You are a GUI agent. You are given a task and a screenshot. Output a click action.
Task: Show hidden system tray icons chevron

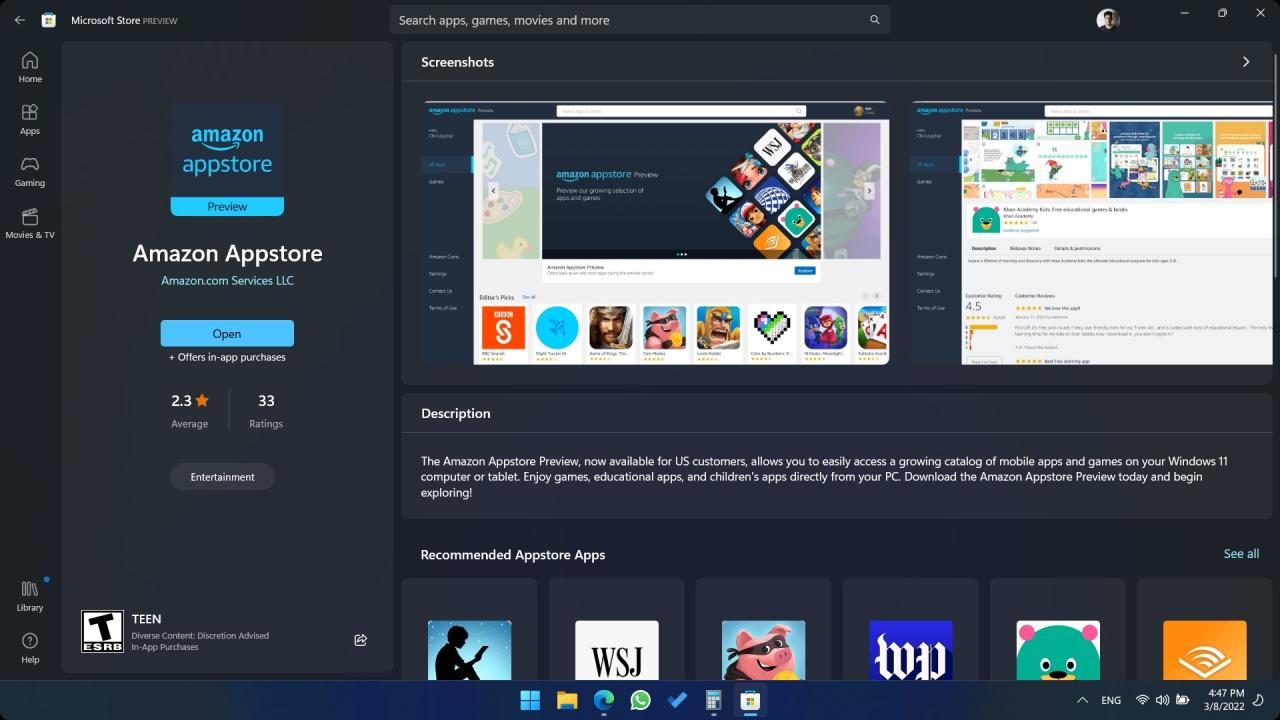coord(1082,700)
